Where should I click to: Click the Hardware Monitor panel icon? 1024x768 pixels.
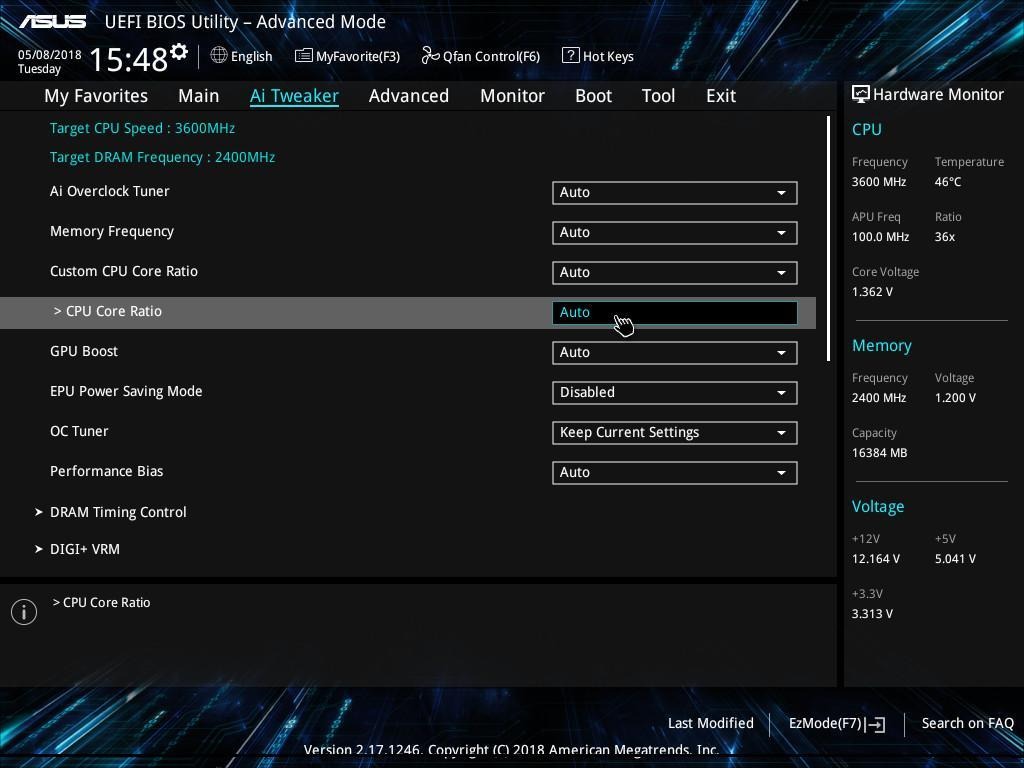(860, 94)
